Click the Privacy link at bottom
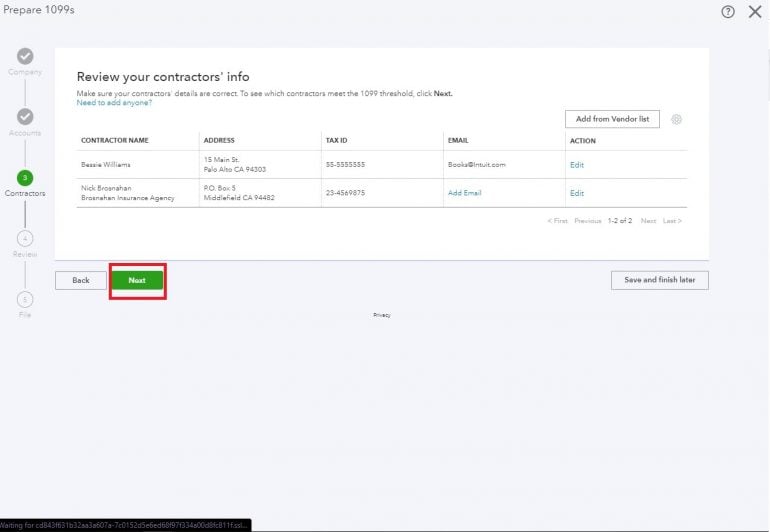This screenshot has height=532, width=770. (x=381, y=315)
